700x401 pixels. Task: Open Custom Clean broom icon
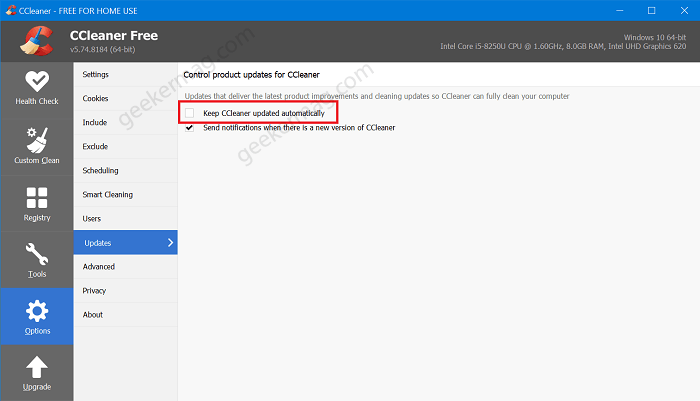[x=37, y=139]
